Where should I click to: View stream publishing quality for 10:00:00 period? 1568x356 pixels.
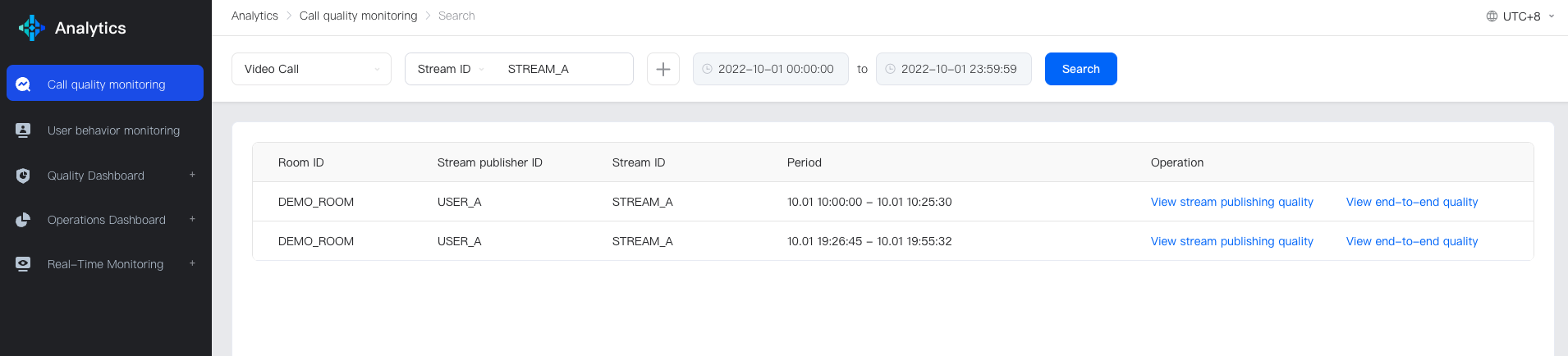pos(1231,202)
